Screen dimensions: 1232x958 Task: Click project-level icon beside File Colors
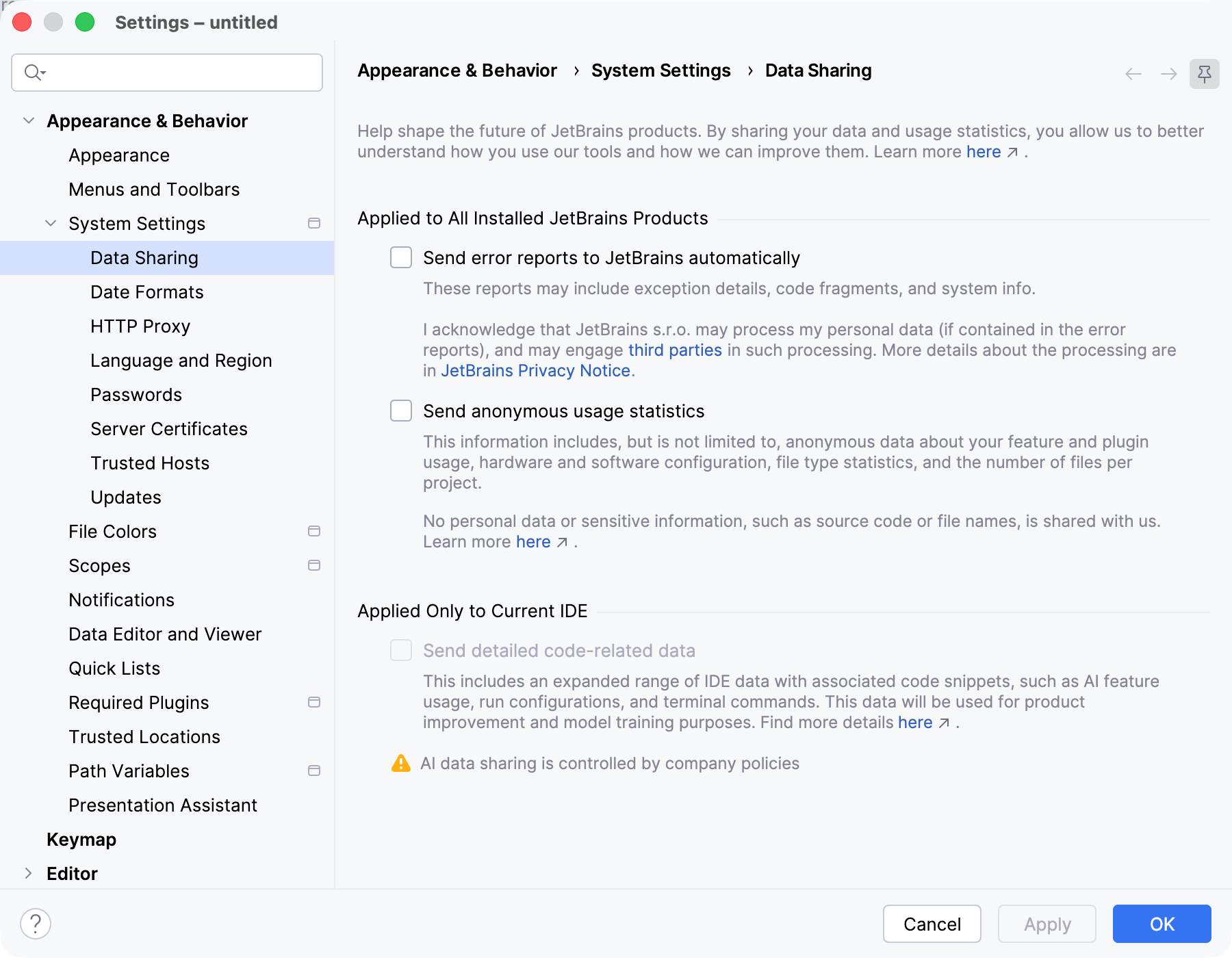coord(314,531)
